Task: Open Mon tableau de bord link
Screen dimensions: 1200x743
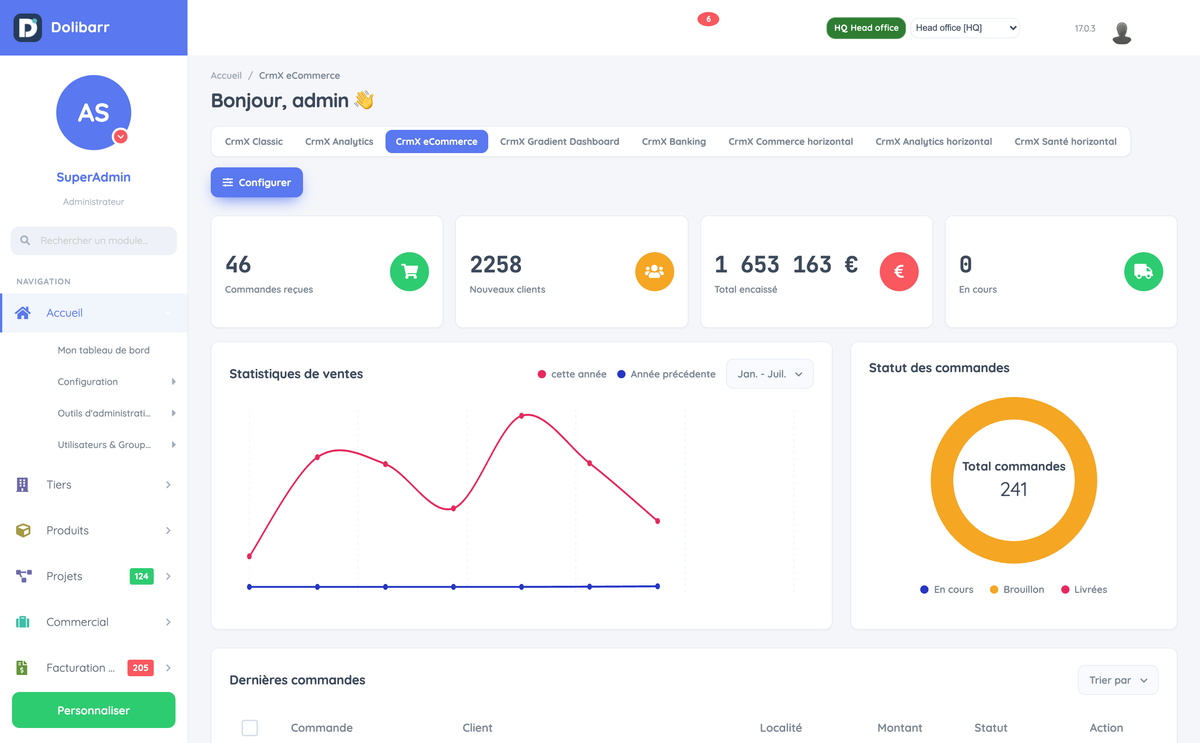Action: click(104, 351)
